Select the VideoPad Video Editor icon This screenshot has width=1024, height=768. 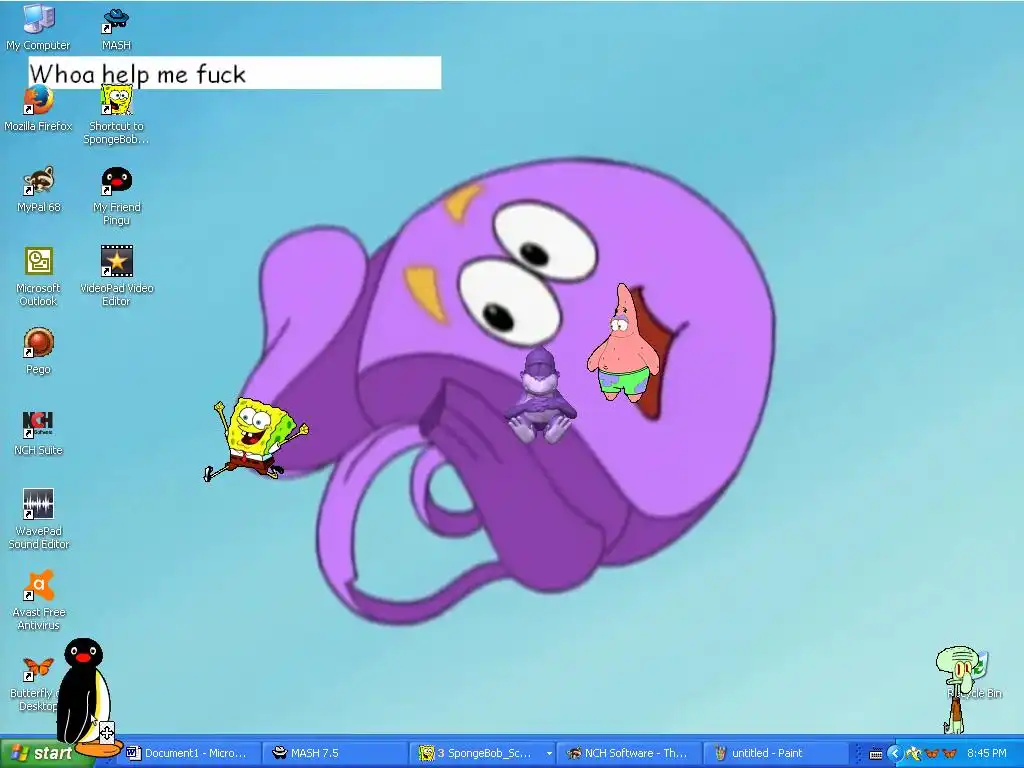116,277
